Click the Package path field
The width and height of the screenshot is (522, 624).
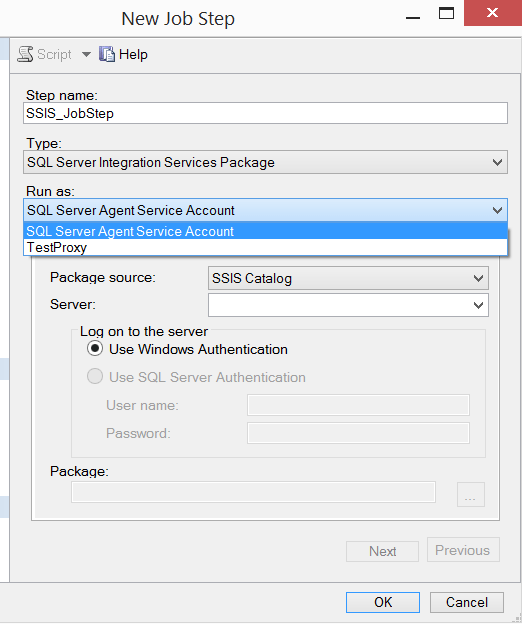click(x=253, y=492)
